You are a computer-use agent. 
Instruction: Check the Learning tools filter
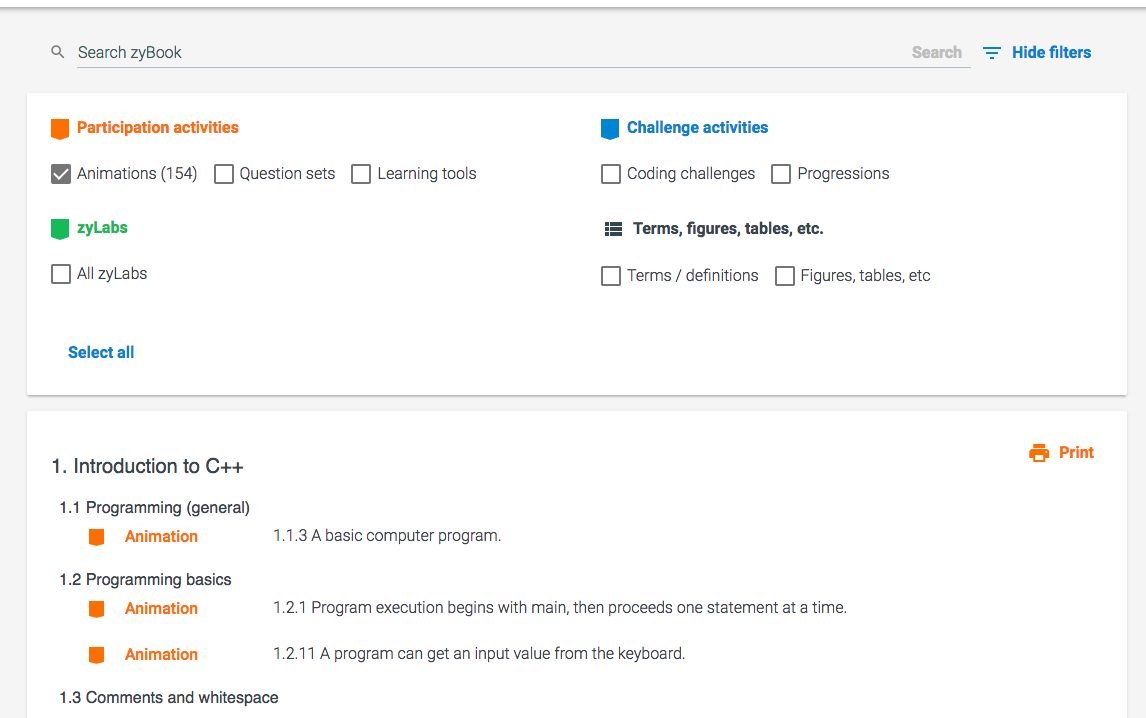tap(361, 174)
